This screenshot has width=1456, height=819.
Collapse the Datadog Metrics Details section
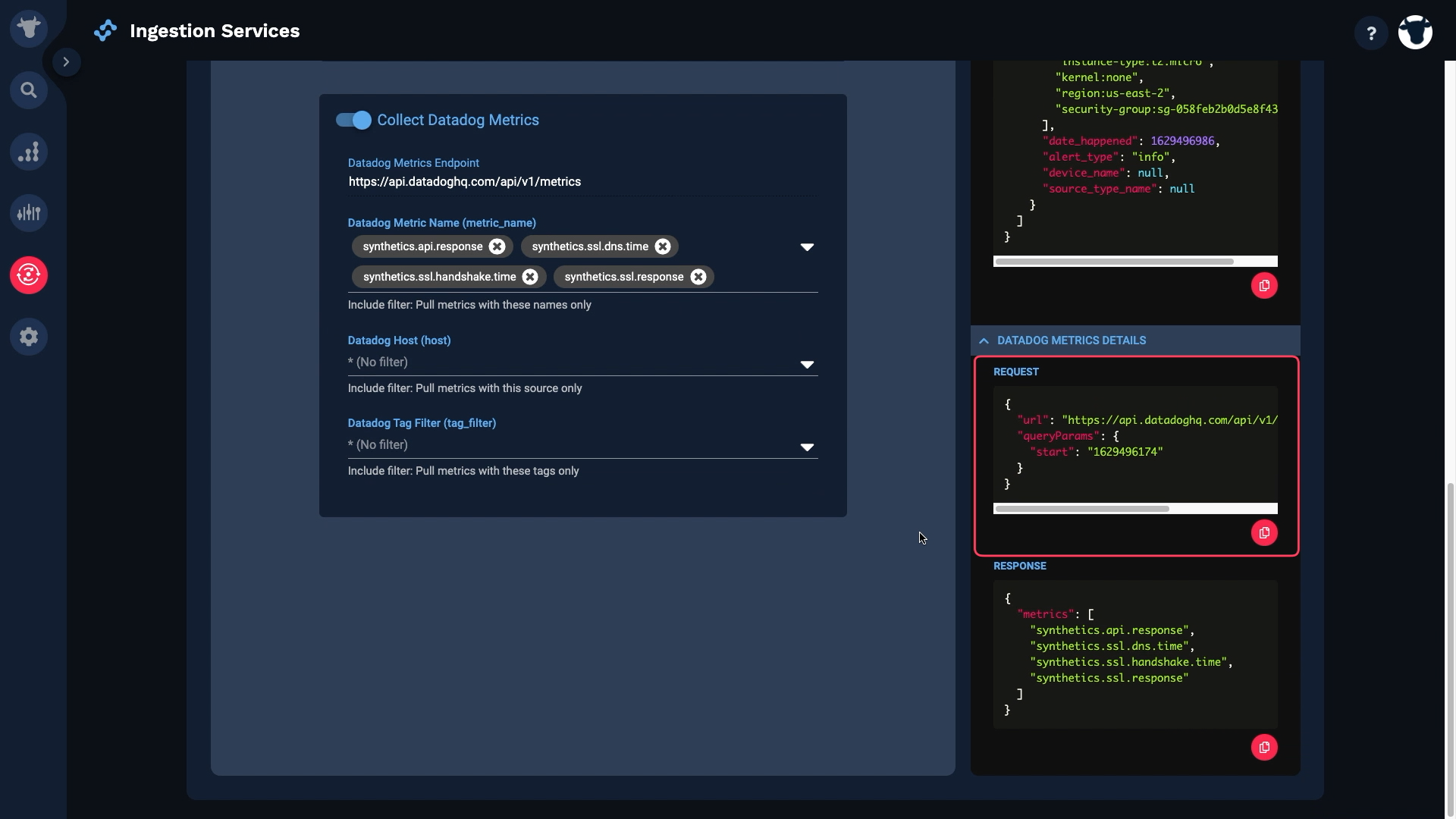[x=1135, y=340]
